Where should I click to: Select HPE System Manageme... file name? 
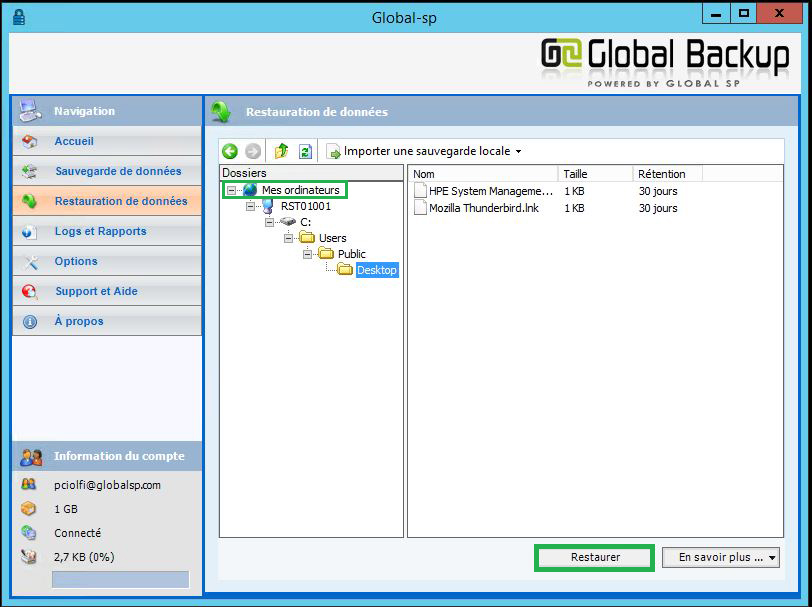pyautogui.click(x=490, y=191)
